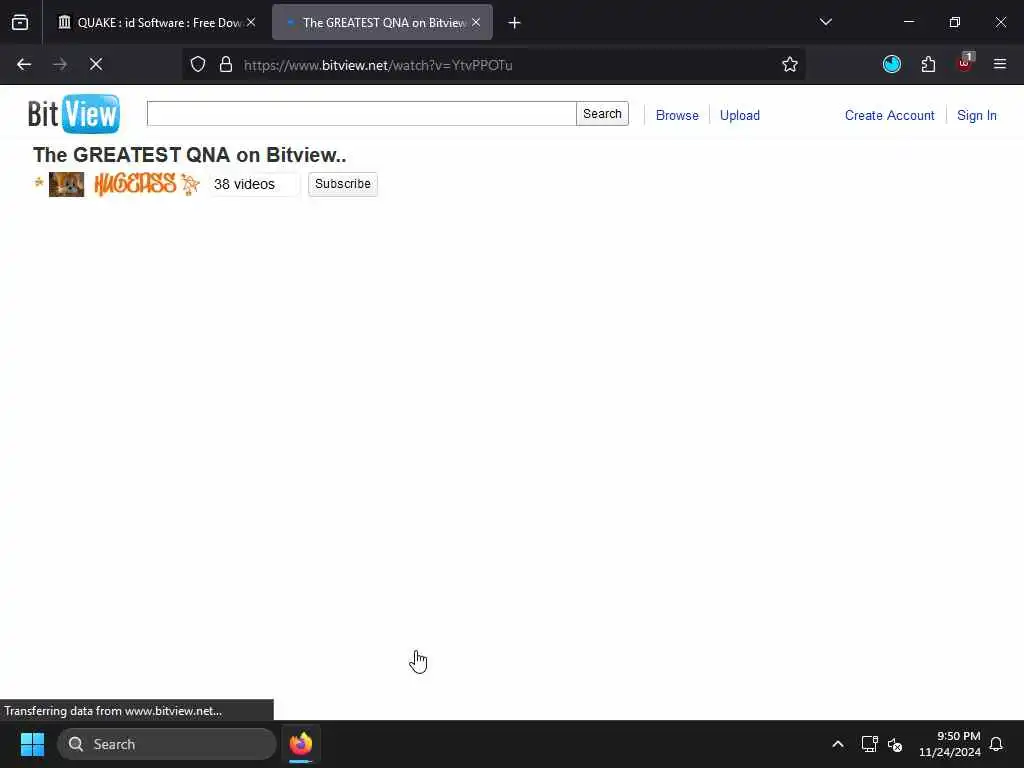Close The GREATEST QNA on Bitview tab

point(476,22)
